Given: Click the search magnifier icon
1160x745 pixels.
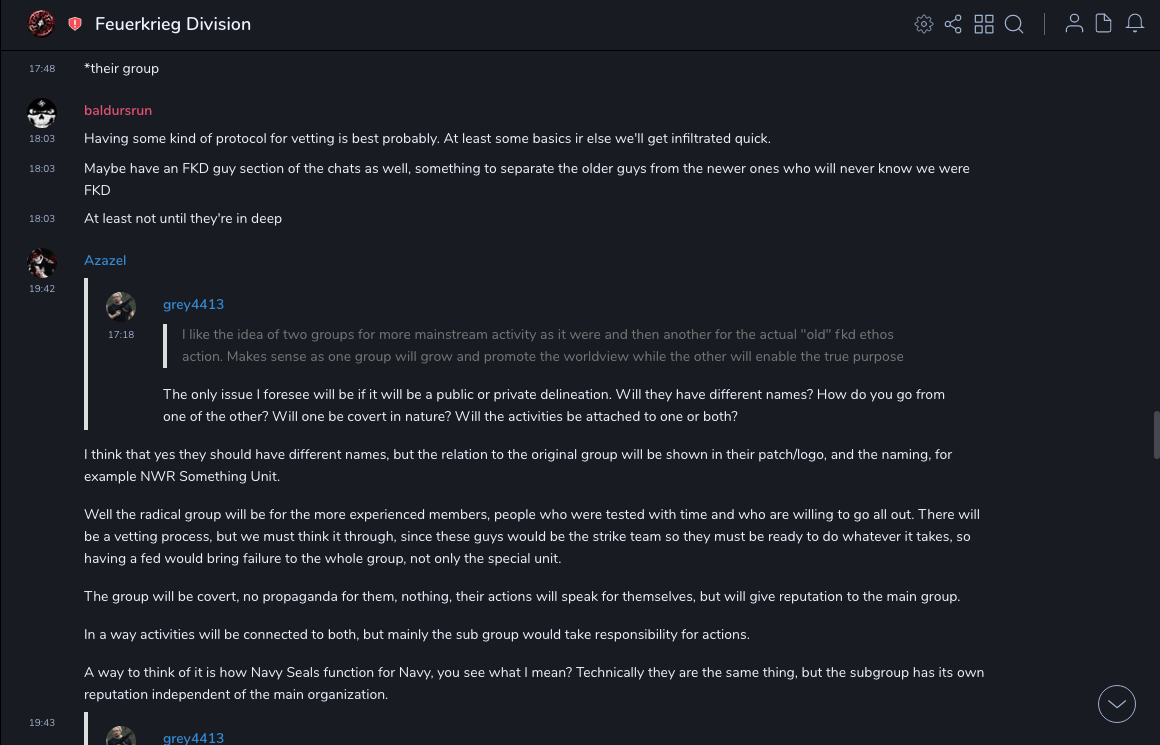Looking at the screenshot, I should (x=1014, y=24).
